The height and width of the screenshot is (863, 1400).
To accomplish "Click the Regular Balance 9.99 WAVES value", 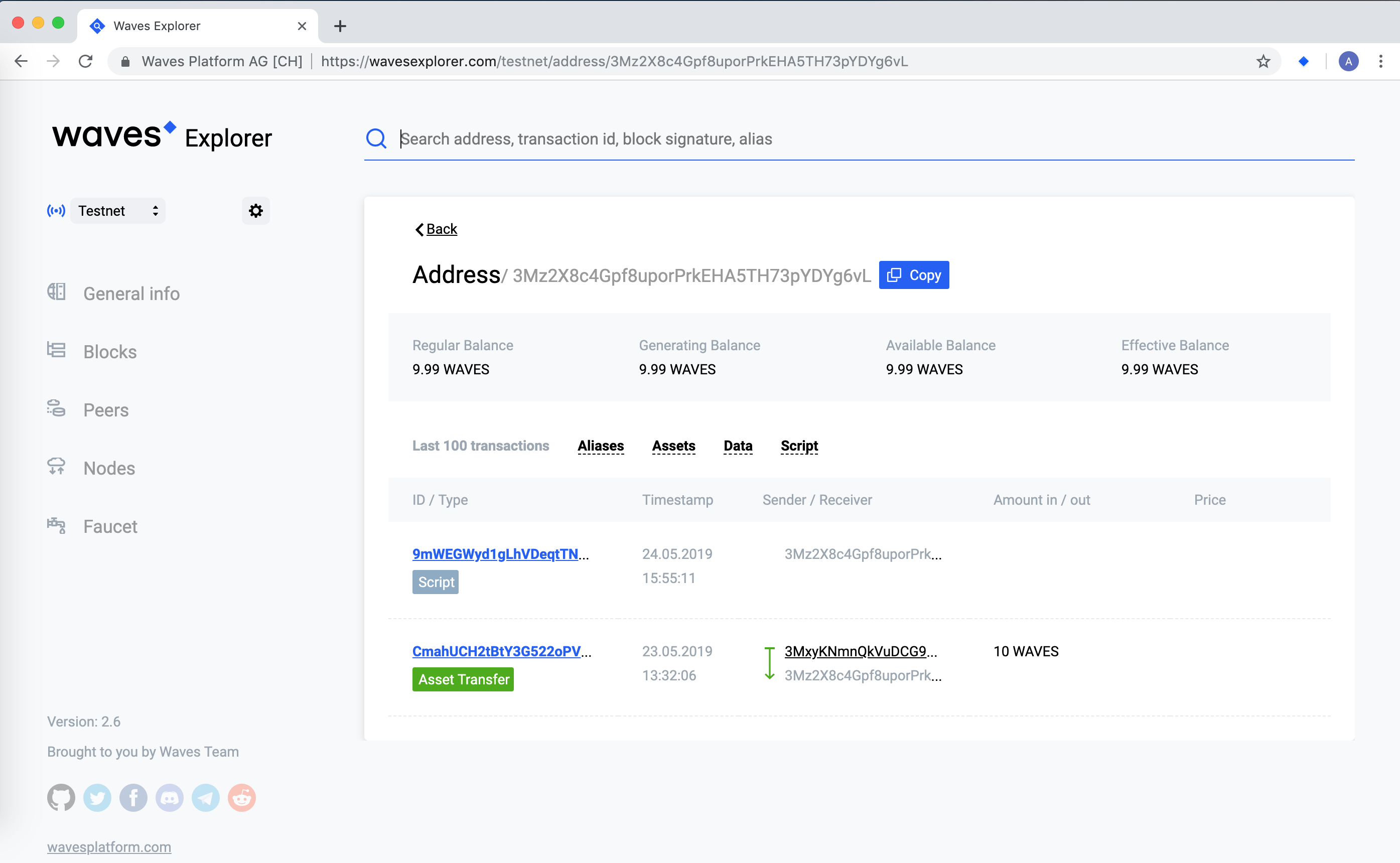I will click(x=451, y=369).
